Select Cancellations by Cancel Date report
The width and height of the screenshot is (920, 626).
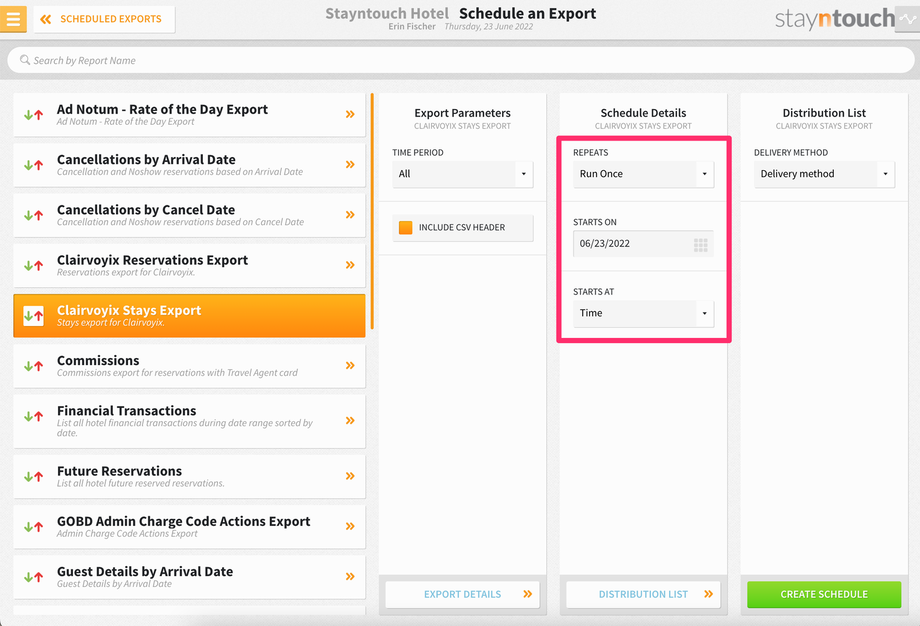(189, 215)
